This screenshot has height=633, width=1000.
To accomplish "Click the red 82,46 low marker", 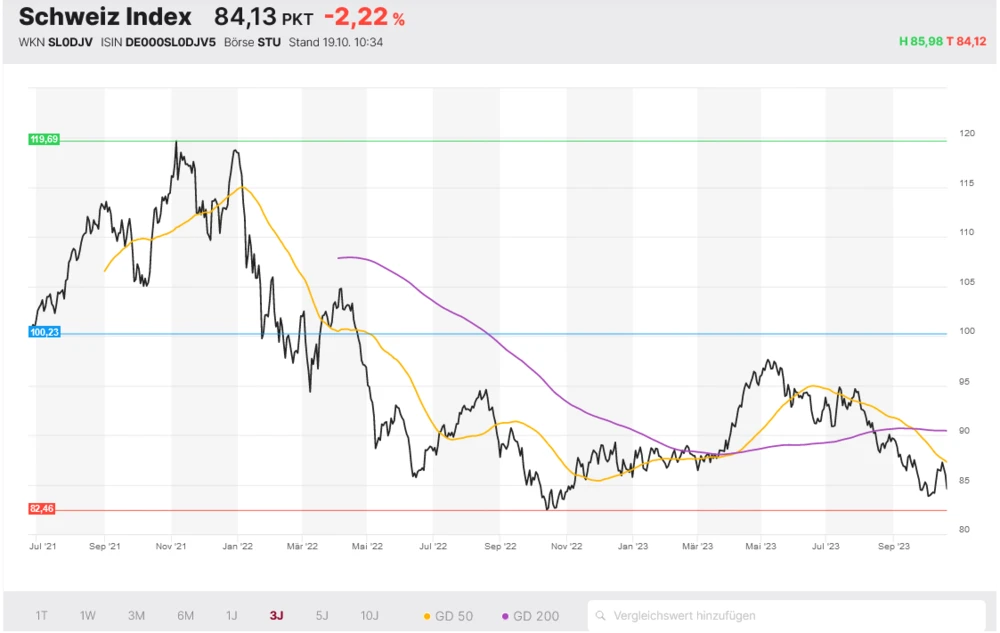I will coord(42,509).
